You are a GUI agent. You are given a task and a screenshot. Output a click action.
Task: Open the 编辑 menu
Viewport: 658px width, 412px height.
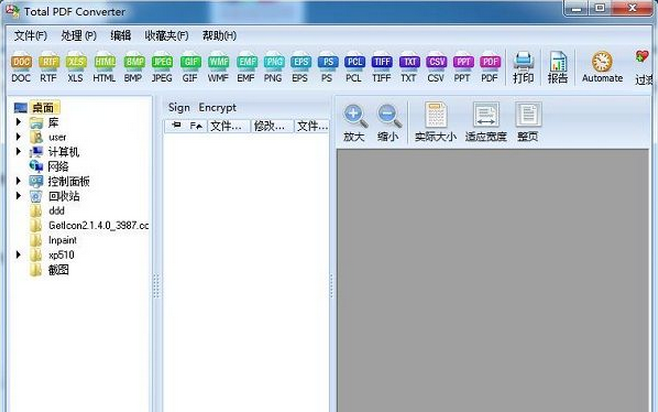point(120,36)
